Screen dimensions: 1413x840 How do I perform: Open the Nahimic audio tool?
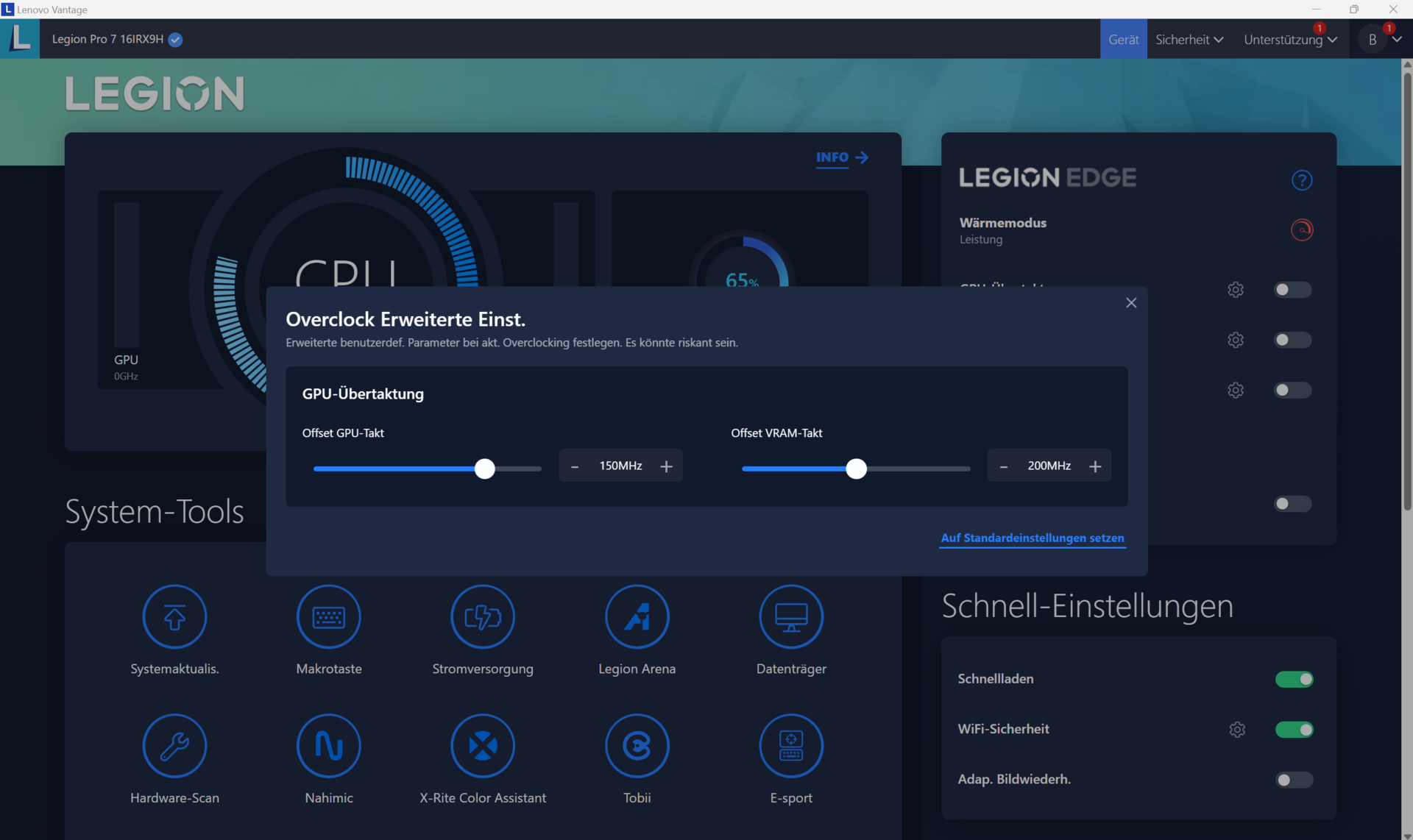pos(328,746)
